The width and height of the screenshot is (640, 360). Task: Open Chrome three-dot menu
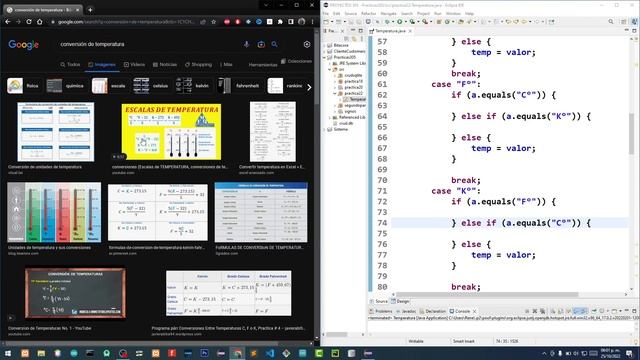pos(312,22)
